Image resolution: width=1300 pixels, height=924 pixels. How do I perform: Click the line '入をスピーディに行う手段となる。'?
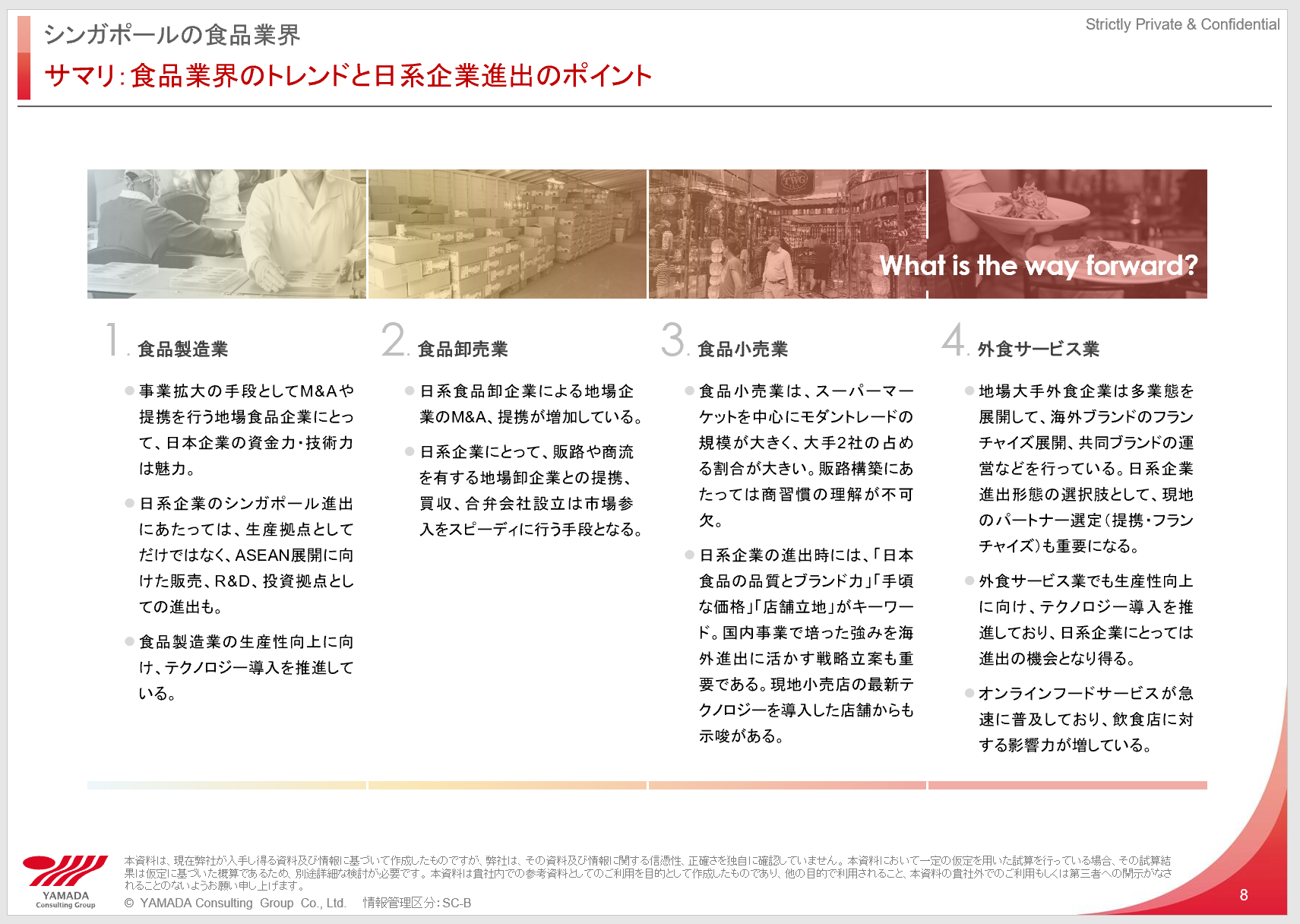[x=531, y=529]
